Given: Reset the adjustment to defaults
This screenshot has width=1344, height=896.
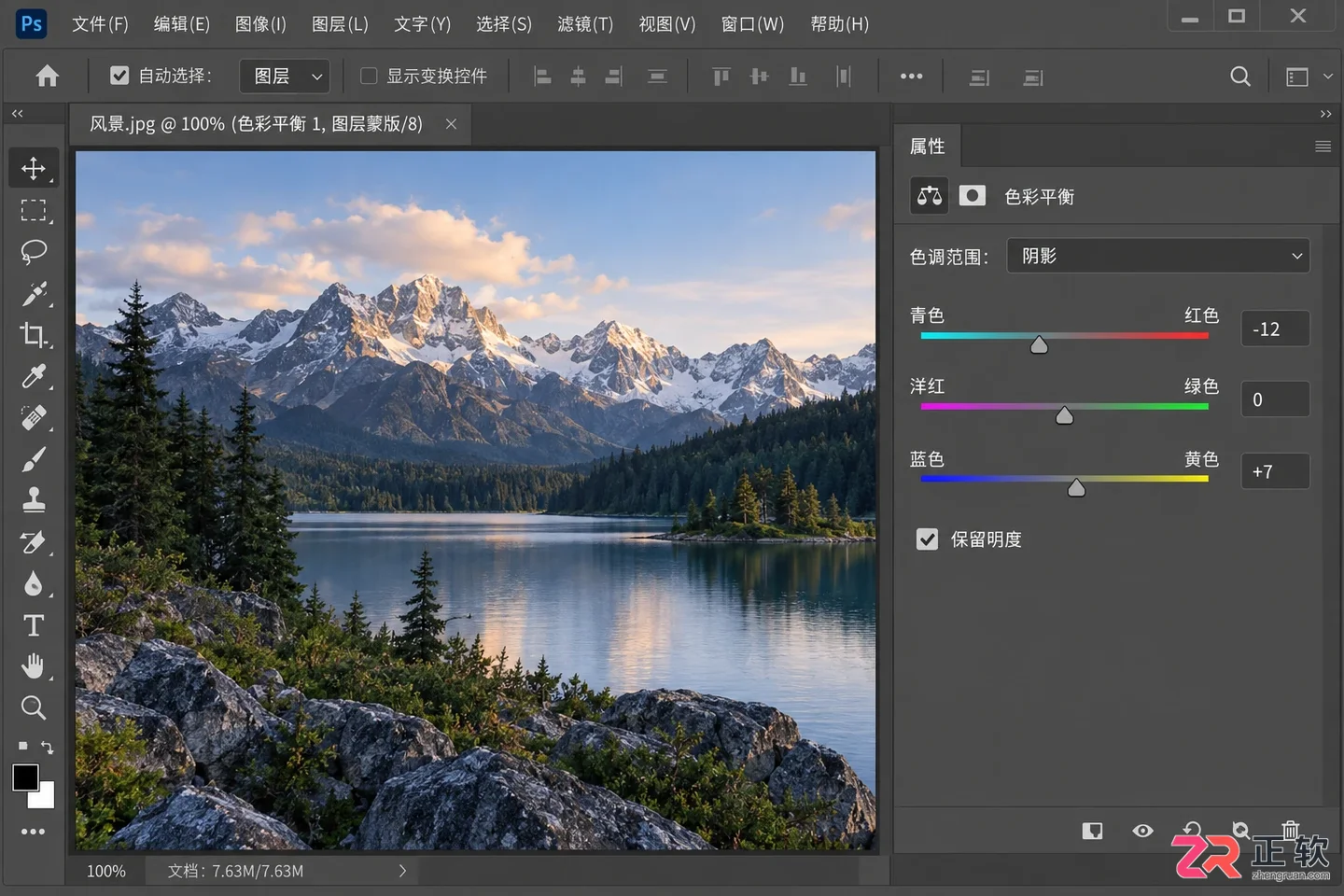Looking at the screenshot, I should [x=1192, y=830].
